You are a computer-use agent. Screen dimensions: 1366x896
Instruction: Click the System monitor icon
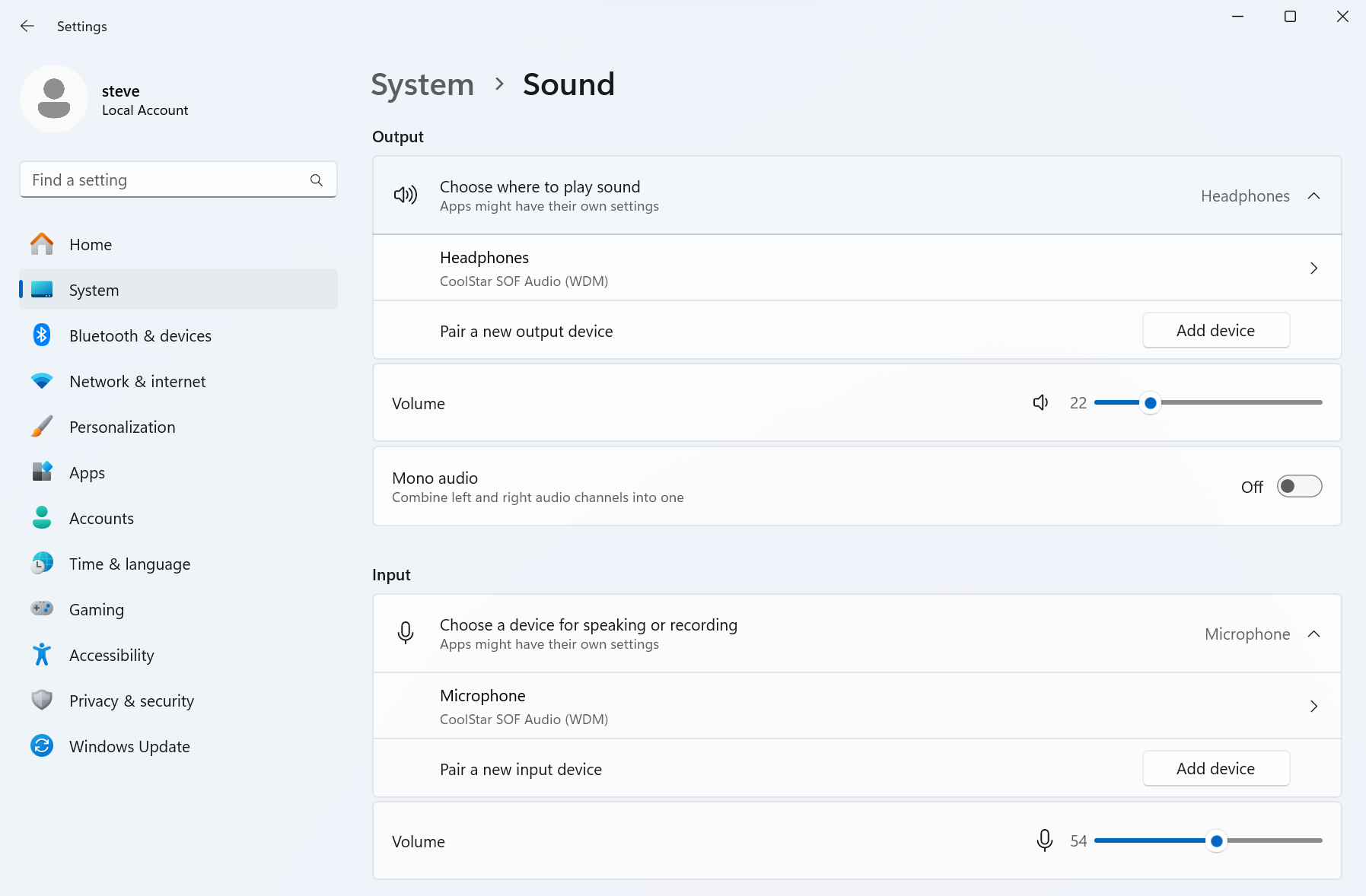[x=42, y=290]
